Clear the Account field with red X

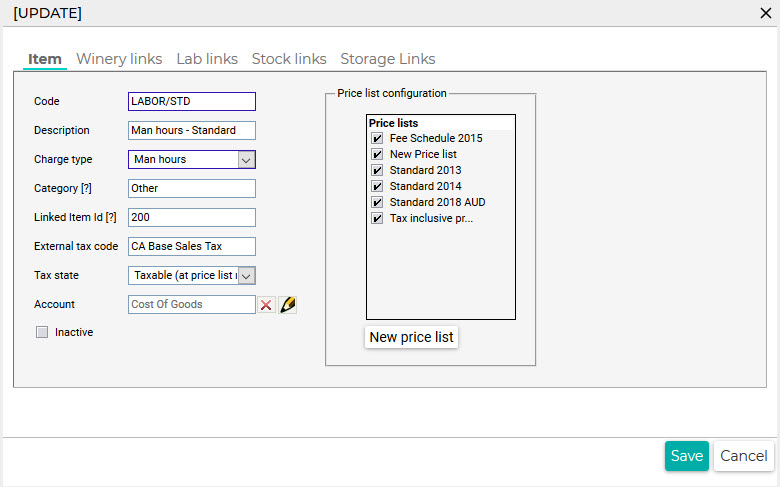(266, 304)
